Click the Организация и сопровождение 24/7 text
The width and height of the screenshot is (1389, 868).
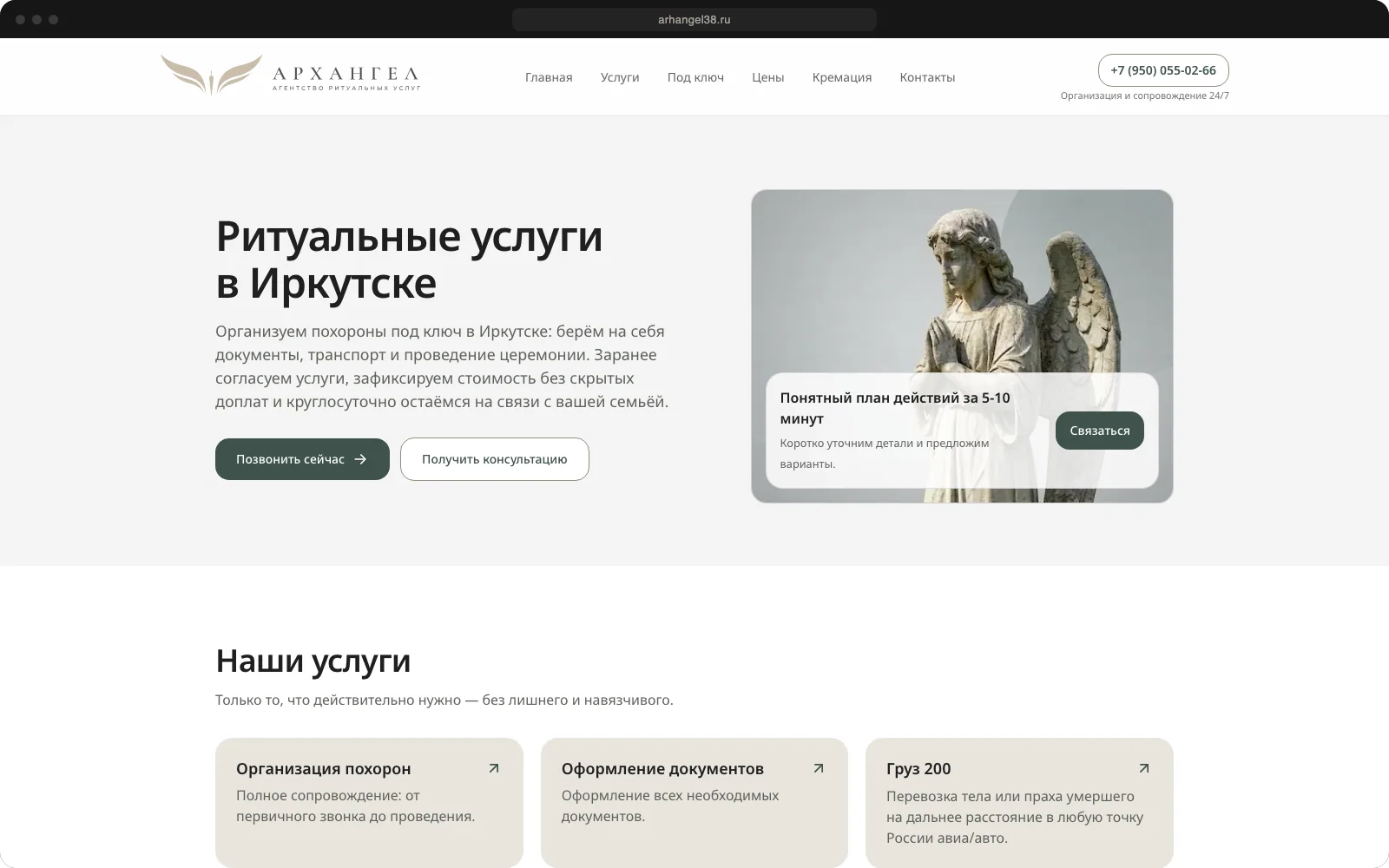click(1144, 95)
